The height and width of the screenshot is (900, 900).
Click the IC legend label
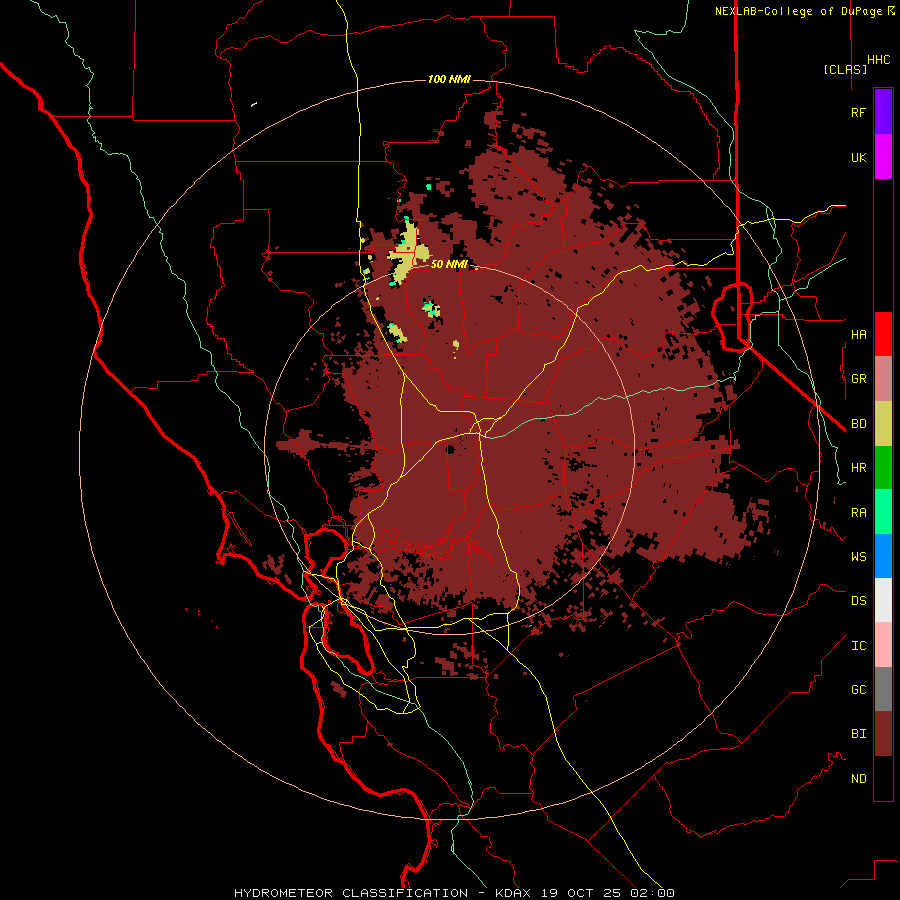tap(859, 646)
